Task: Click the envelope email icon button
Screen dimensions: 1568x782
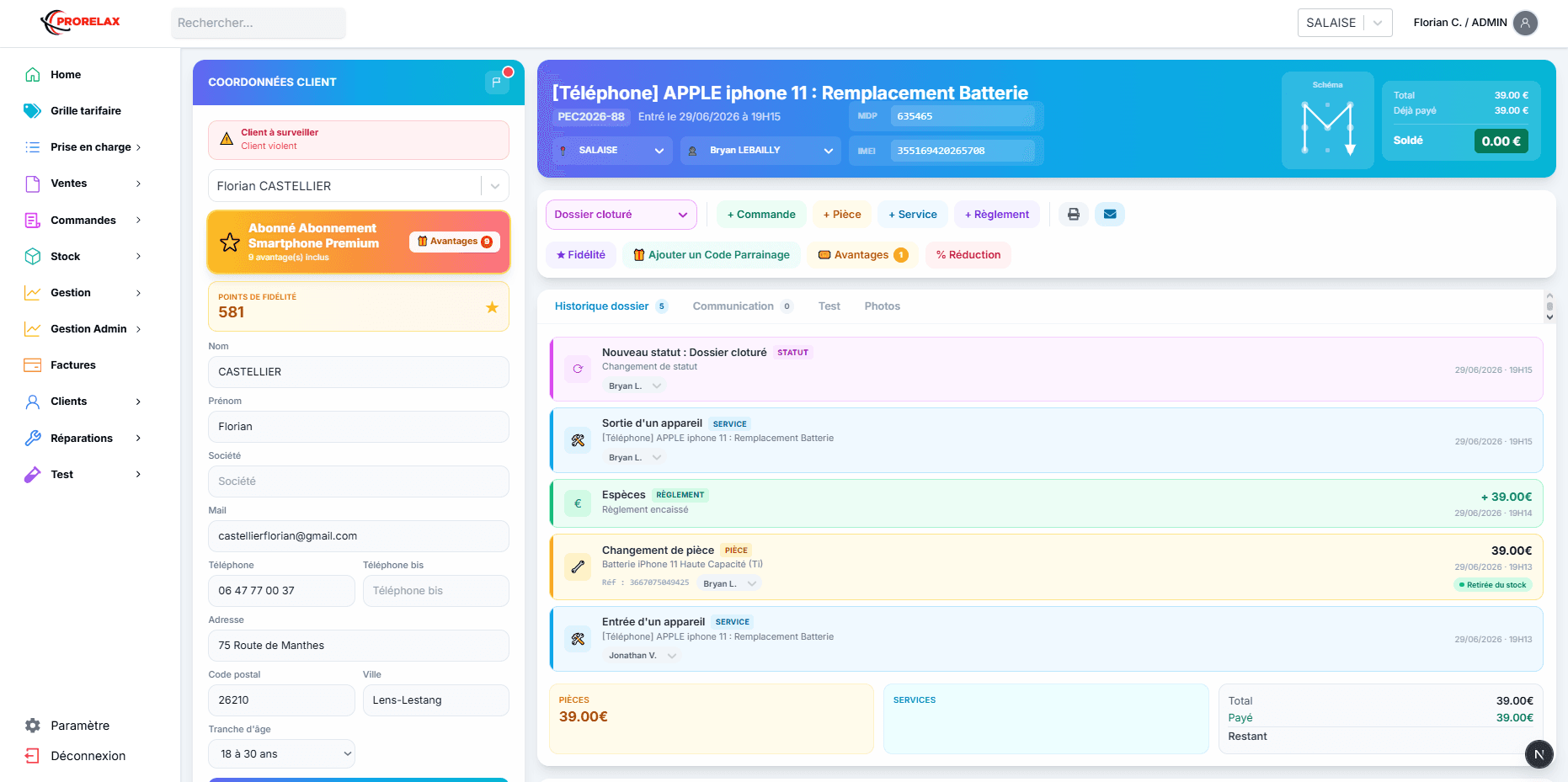Action: click(1110, 215)
